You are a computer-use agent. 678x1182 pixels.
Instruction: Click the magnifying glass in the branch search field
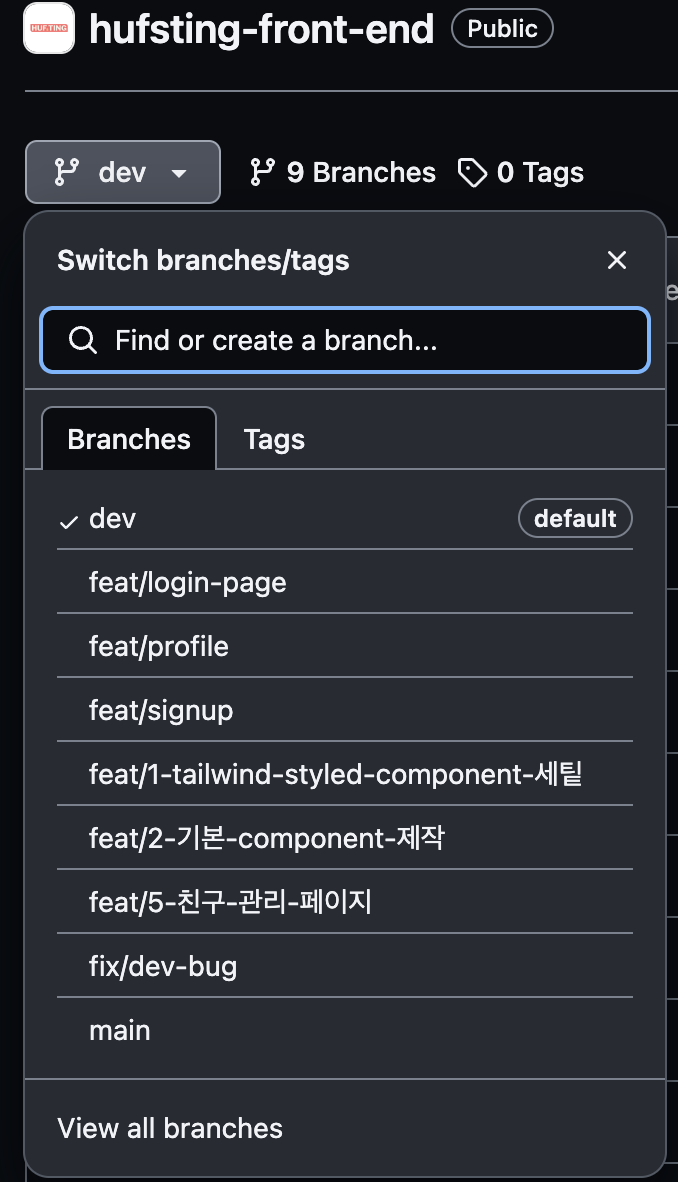click(82, 340)
